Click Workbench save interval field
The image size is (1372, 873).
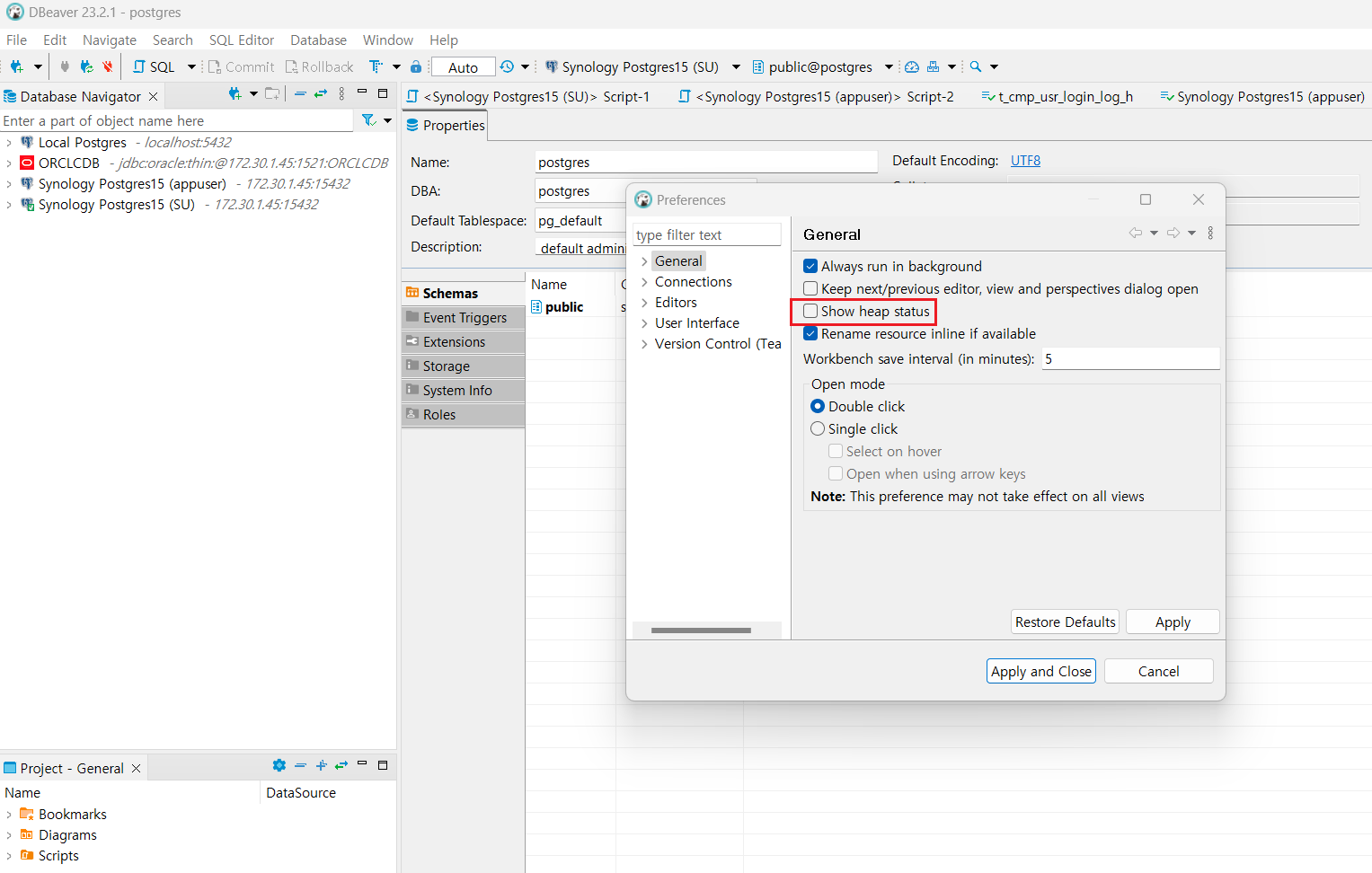point(1130,358)
